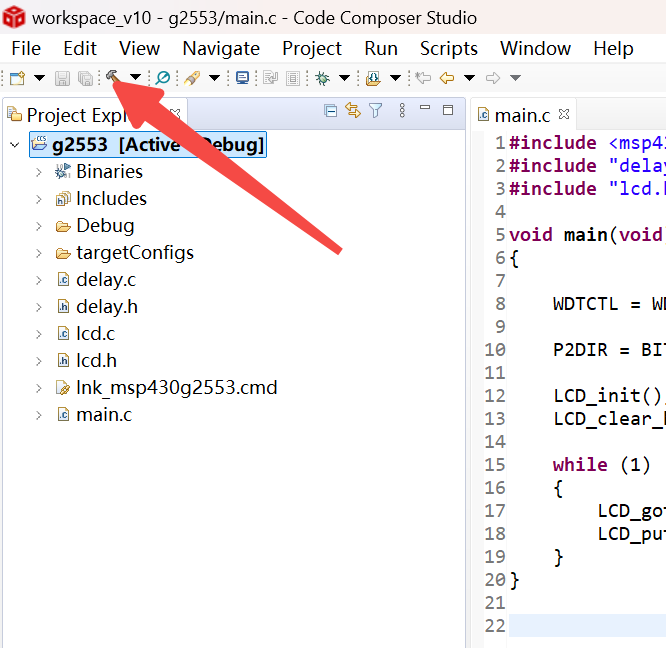Collapse the g2553 project node
666x648 pixels.
15,145
